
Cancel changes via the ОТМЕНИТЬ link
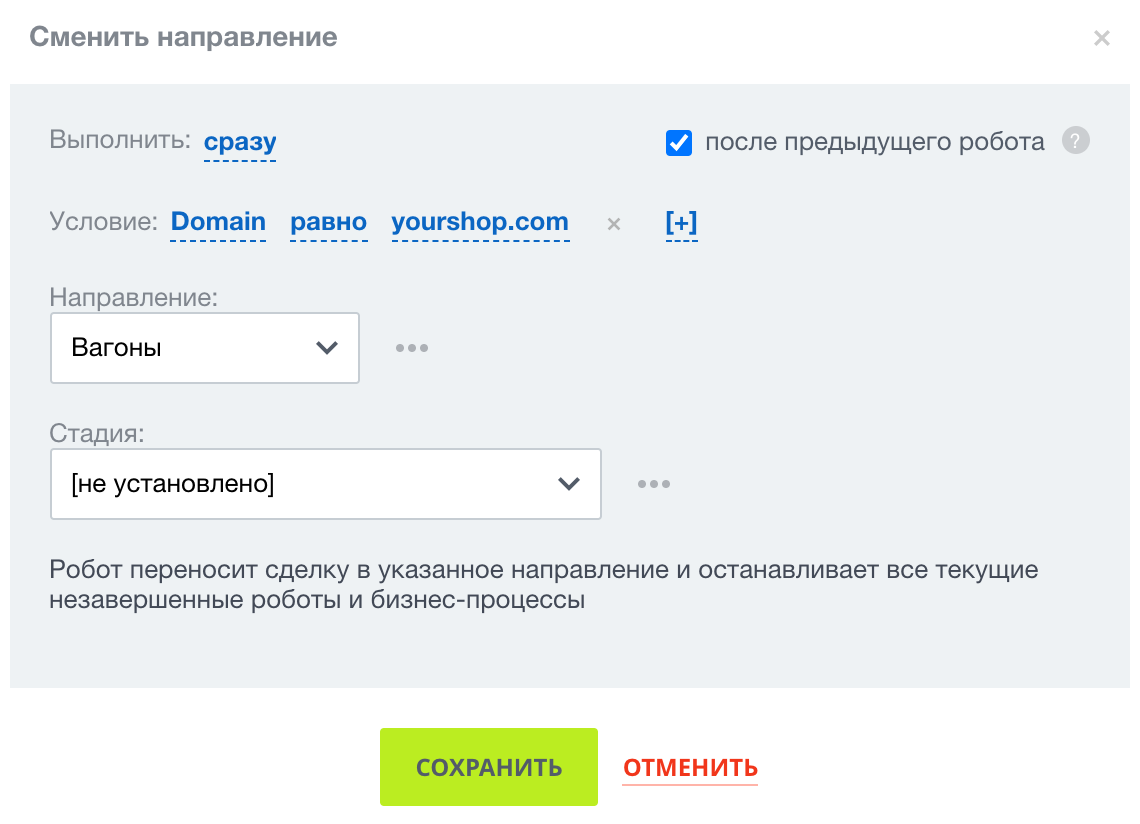(x=691, y=767)
